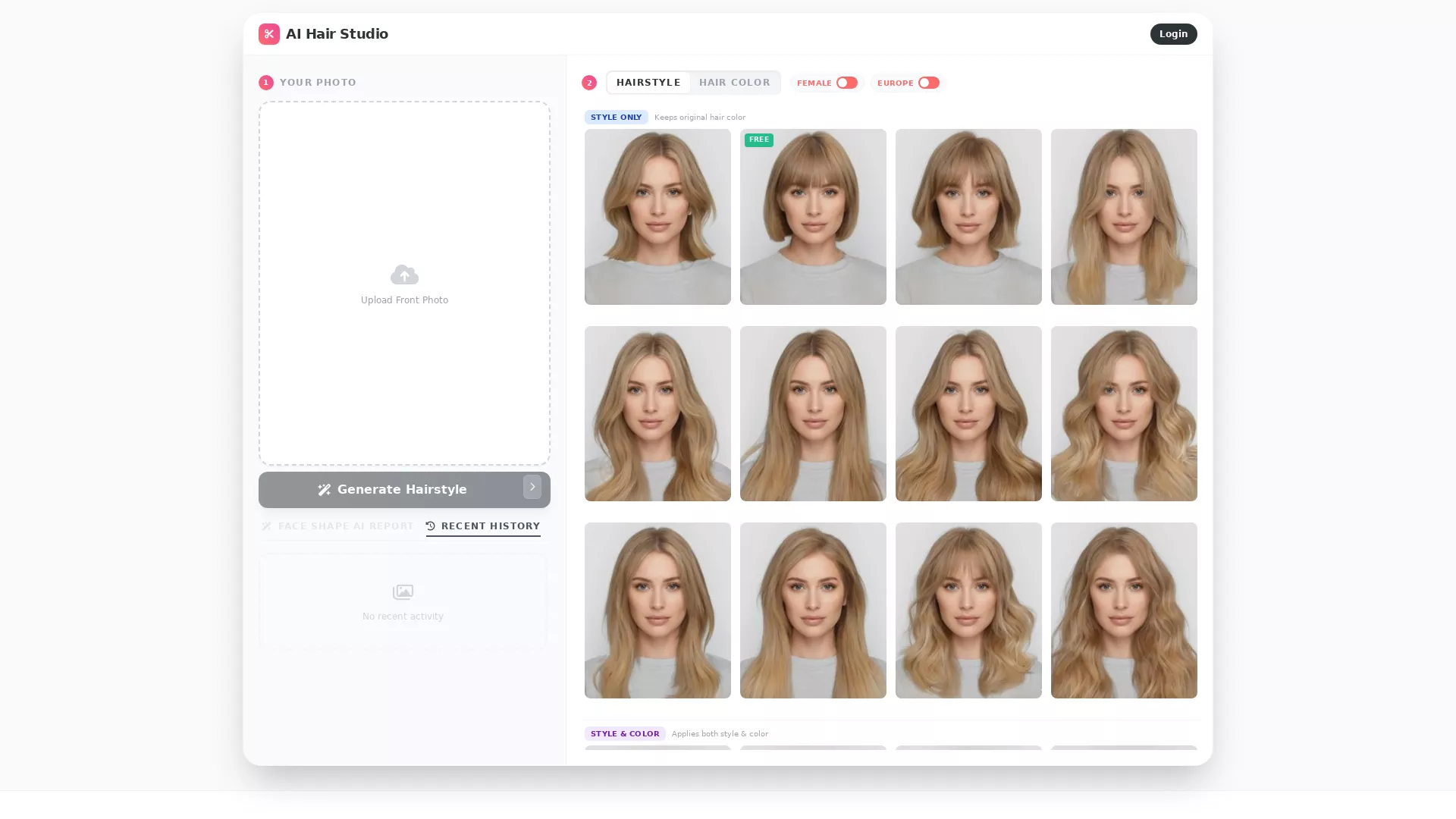The image size is (1456, 819).
Task: Click the cloud upload icon in the photo area
Action: (404, 275)
